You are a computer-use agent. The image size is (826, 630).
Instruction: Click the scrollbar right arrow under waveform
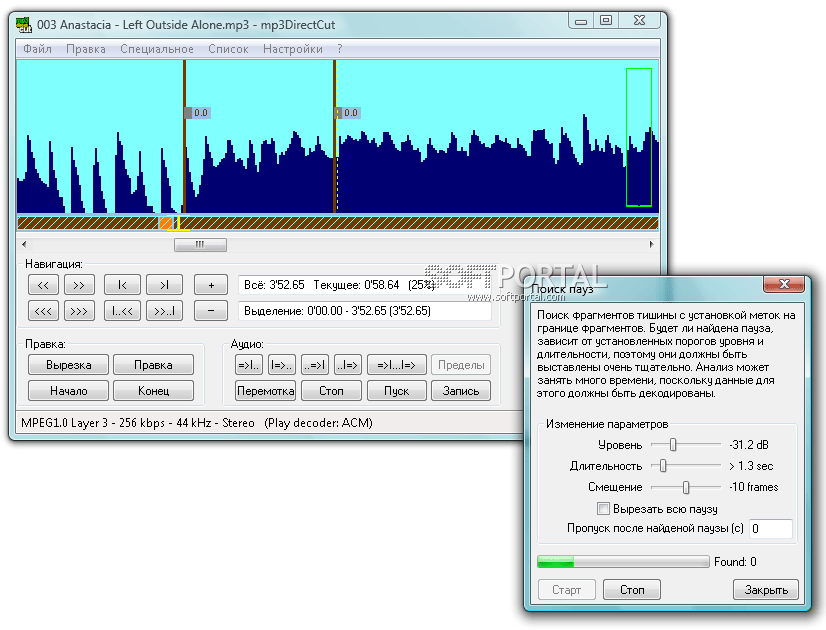[652, 244]
